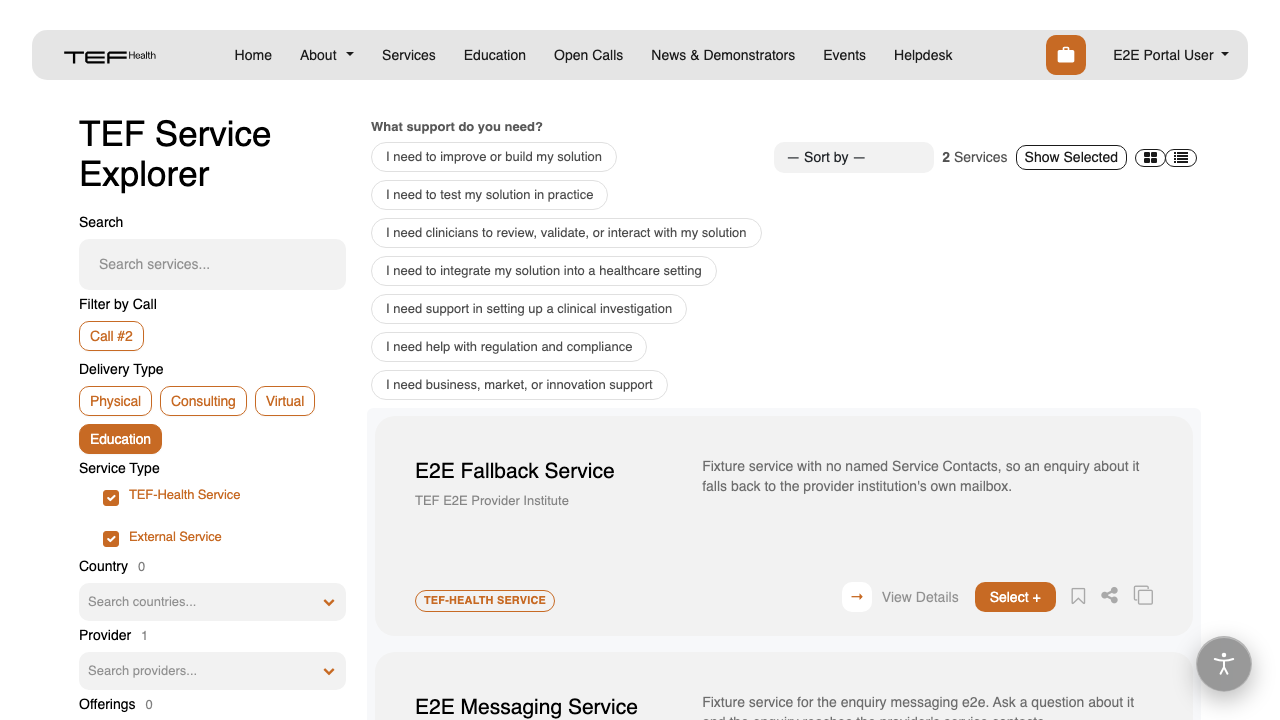
Task: Toggle the Call #2 filter
Action: [x=112, y=336]
